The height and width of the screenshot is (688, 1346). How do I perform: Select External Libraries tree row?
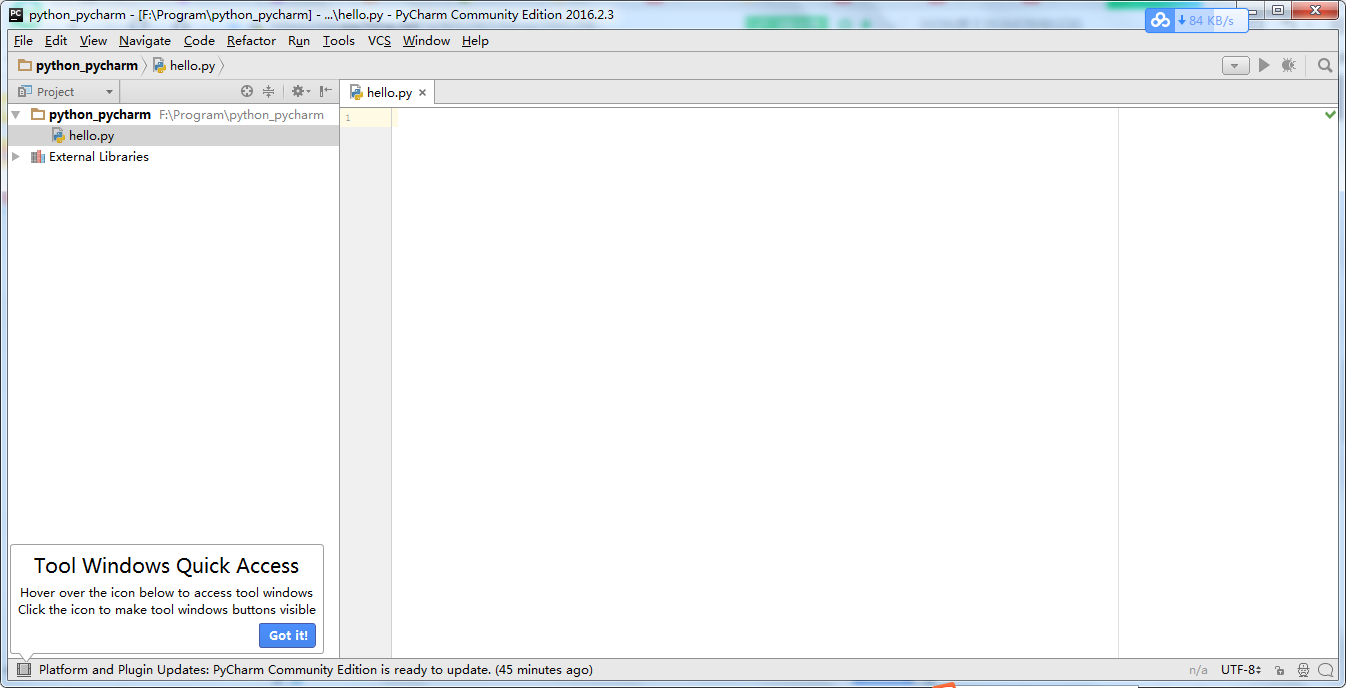pyautogui.click(x=173, y=157)
